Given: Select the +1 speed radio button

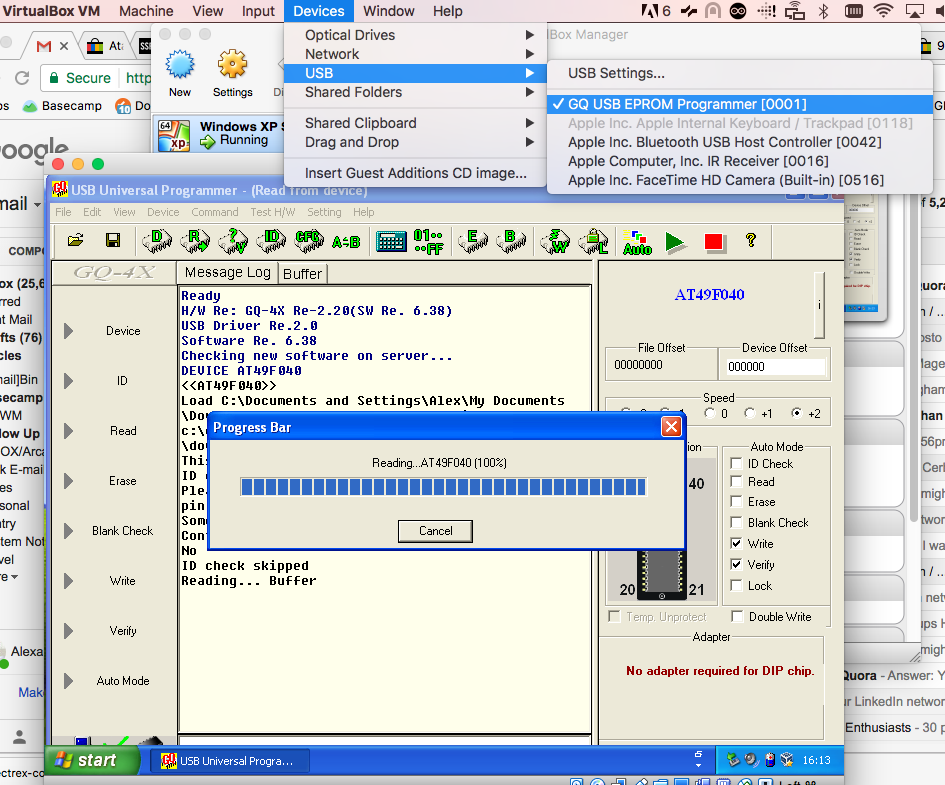Looking at the screenshot, I should tap(751, 413).
